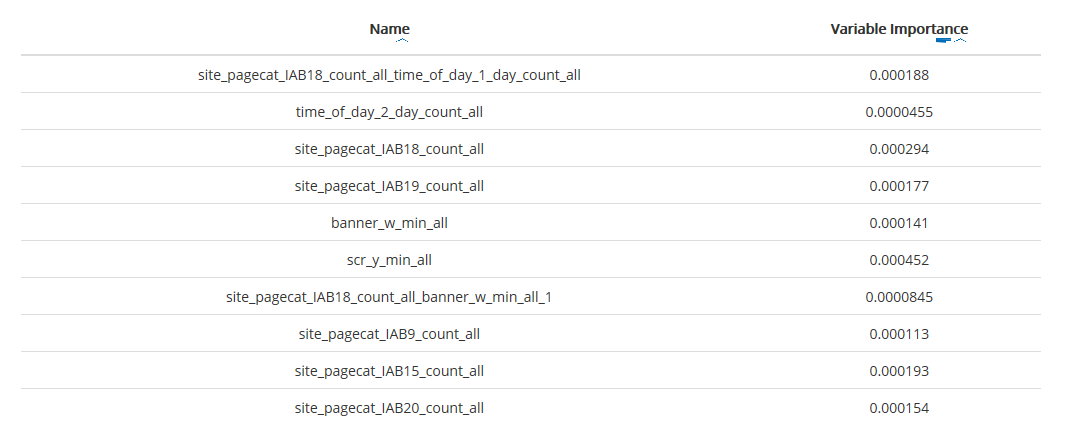Click importance value 0.000452
The height and width of the screenshot is (434, 1078).
[899, 260]
